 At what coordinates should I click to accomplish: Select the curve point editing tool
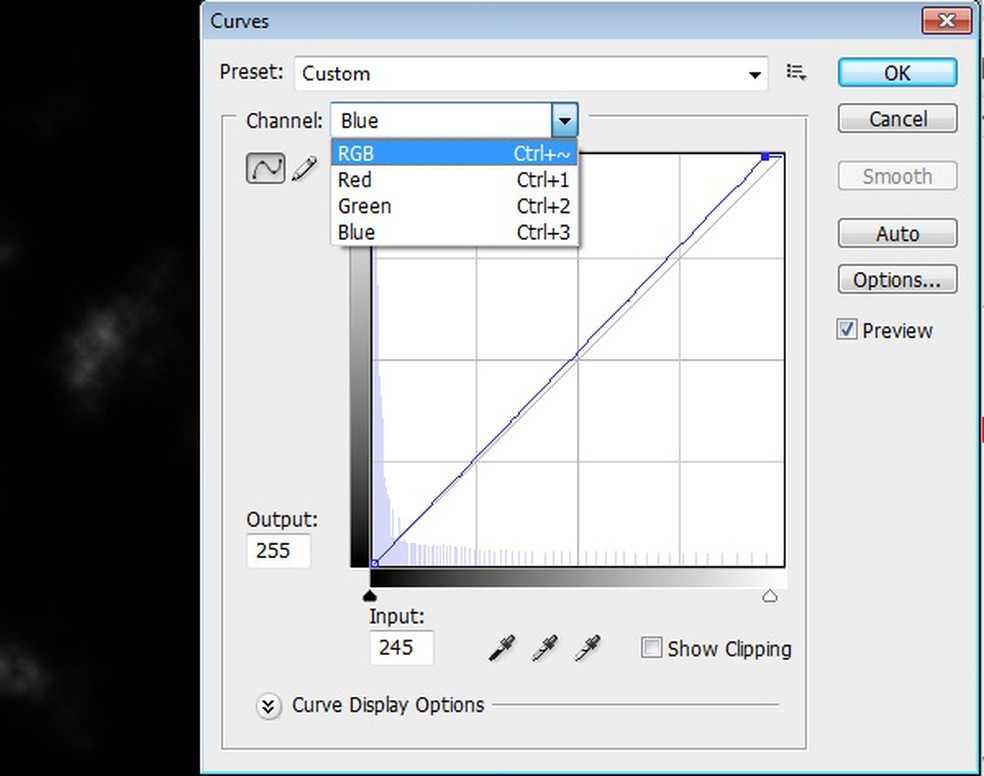(x=265, y=168)
